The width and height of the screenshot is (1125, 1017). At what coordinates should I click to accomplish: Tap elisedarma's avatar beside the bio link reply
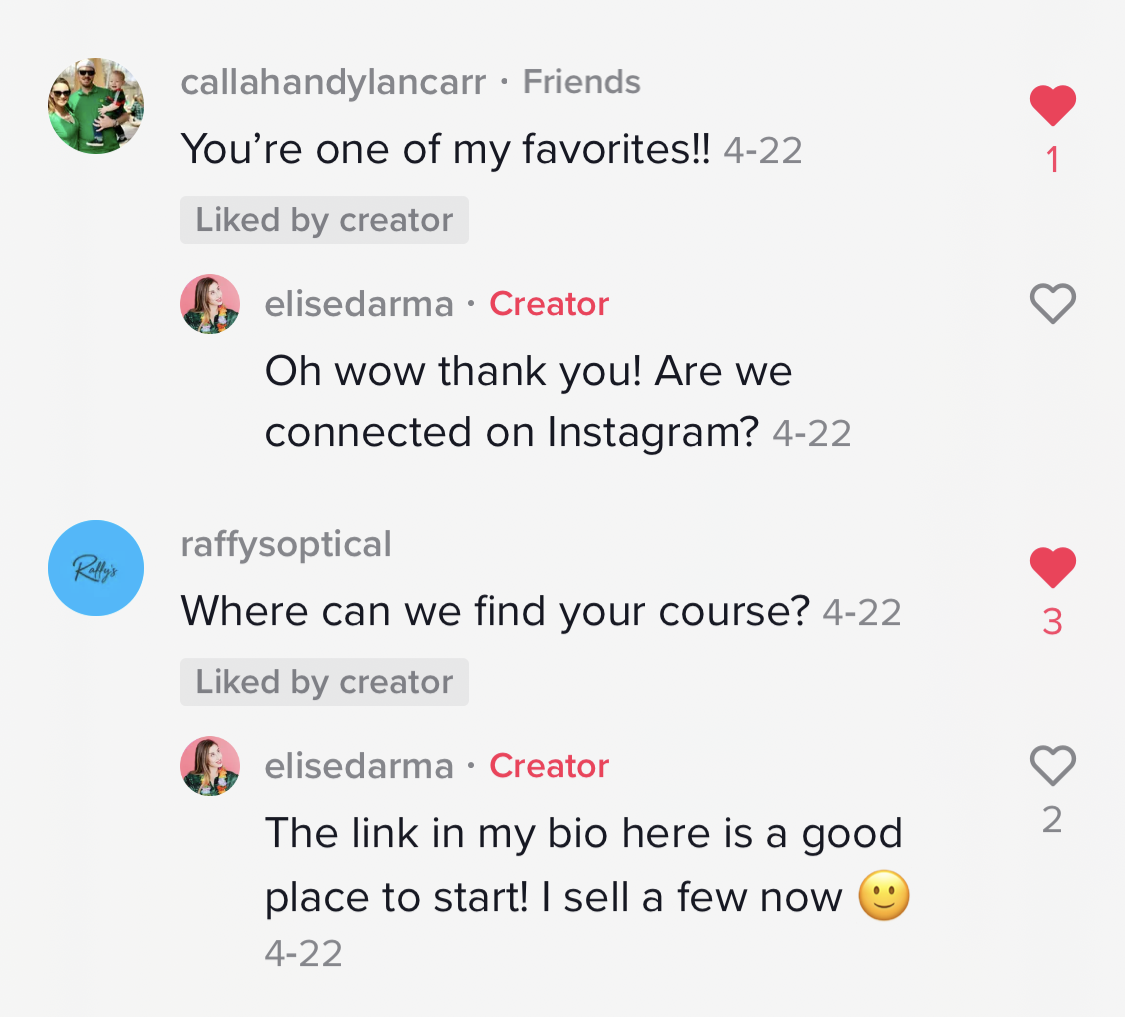pos(210,766)
